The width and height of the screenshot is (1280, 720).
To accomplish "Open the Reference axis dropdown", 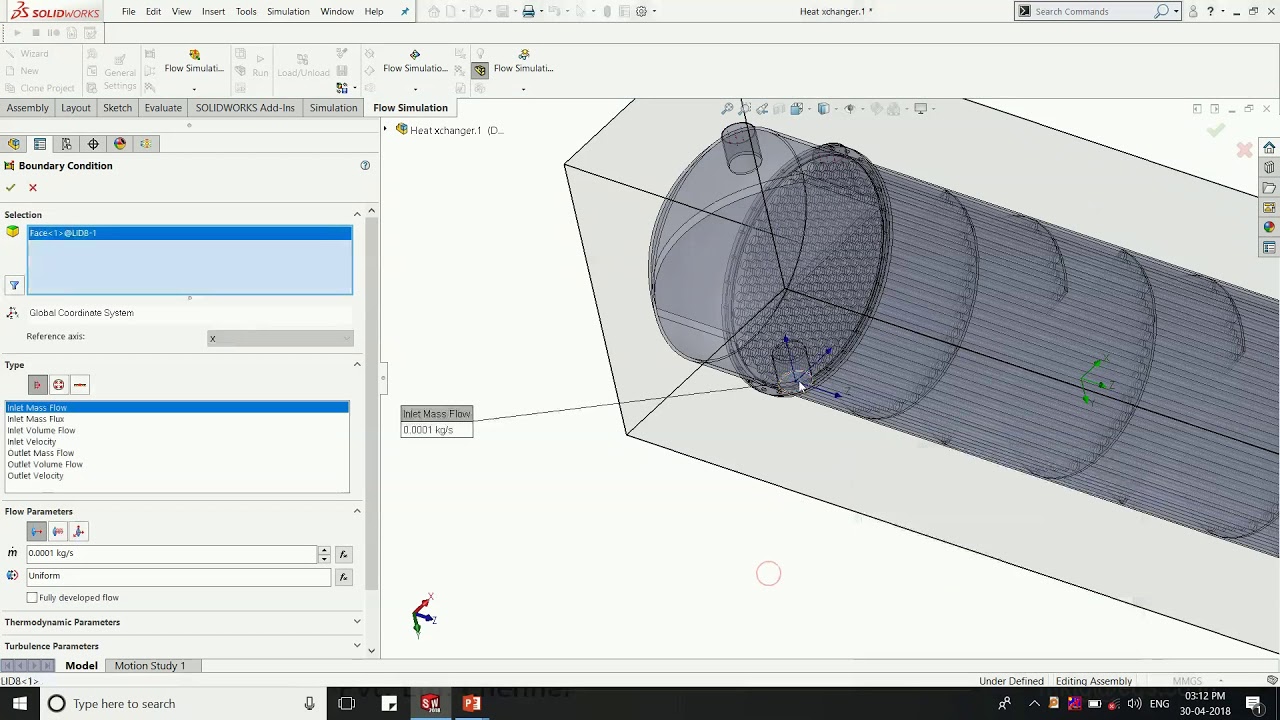I will click(x=280, y=338).
